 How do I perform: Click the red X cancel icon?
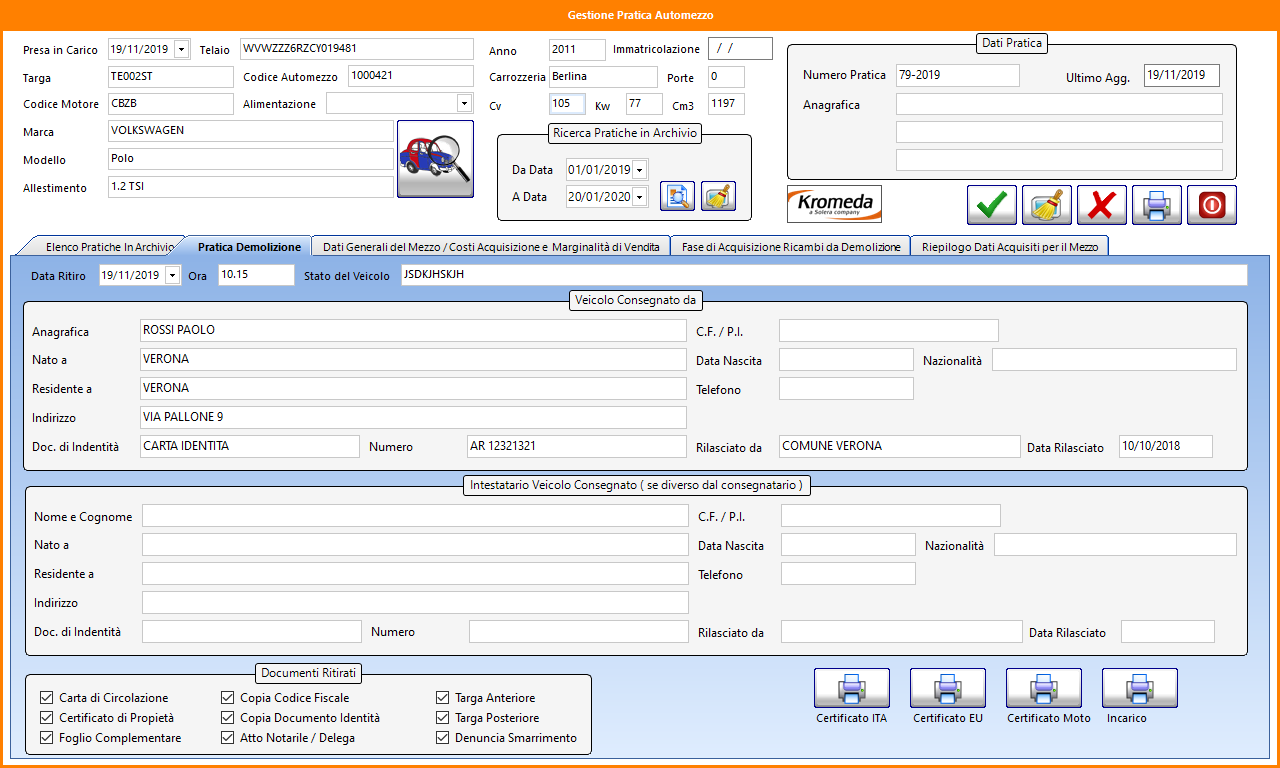1102,205
